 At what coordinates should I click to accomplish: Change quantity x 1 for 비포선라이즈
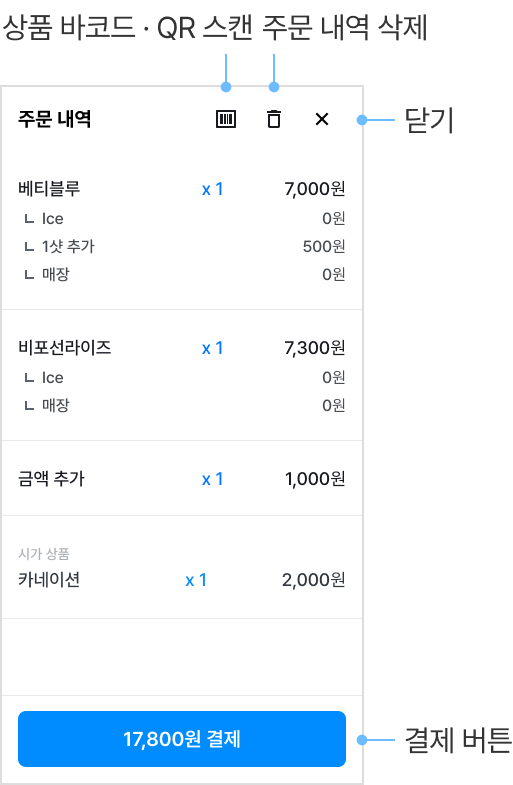(212, 348)
